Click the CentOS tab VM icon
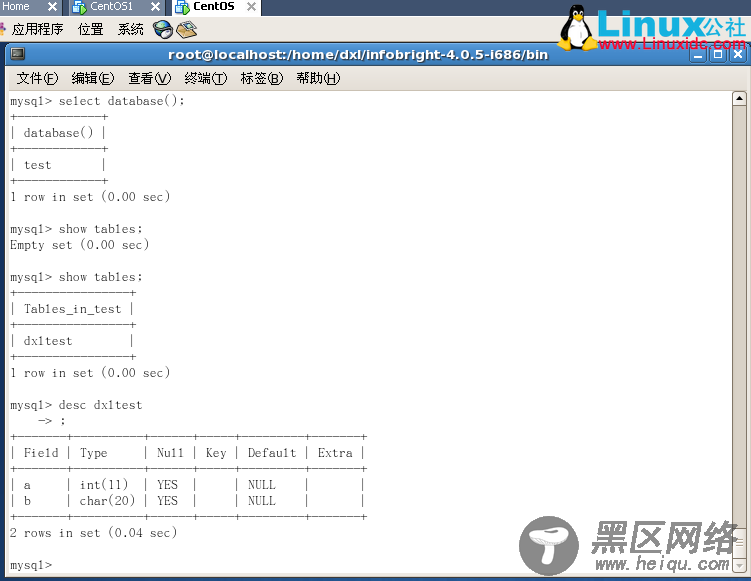This screenshot has width=751, height=581. pyautogui.click(x=182, y=7)
